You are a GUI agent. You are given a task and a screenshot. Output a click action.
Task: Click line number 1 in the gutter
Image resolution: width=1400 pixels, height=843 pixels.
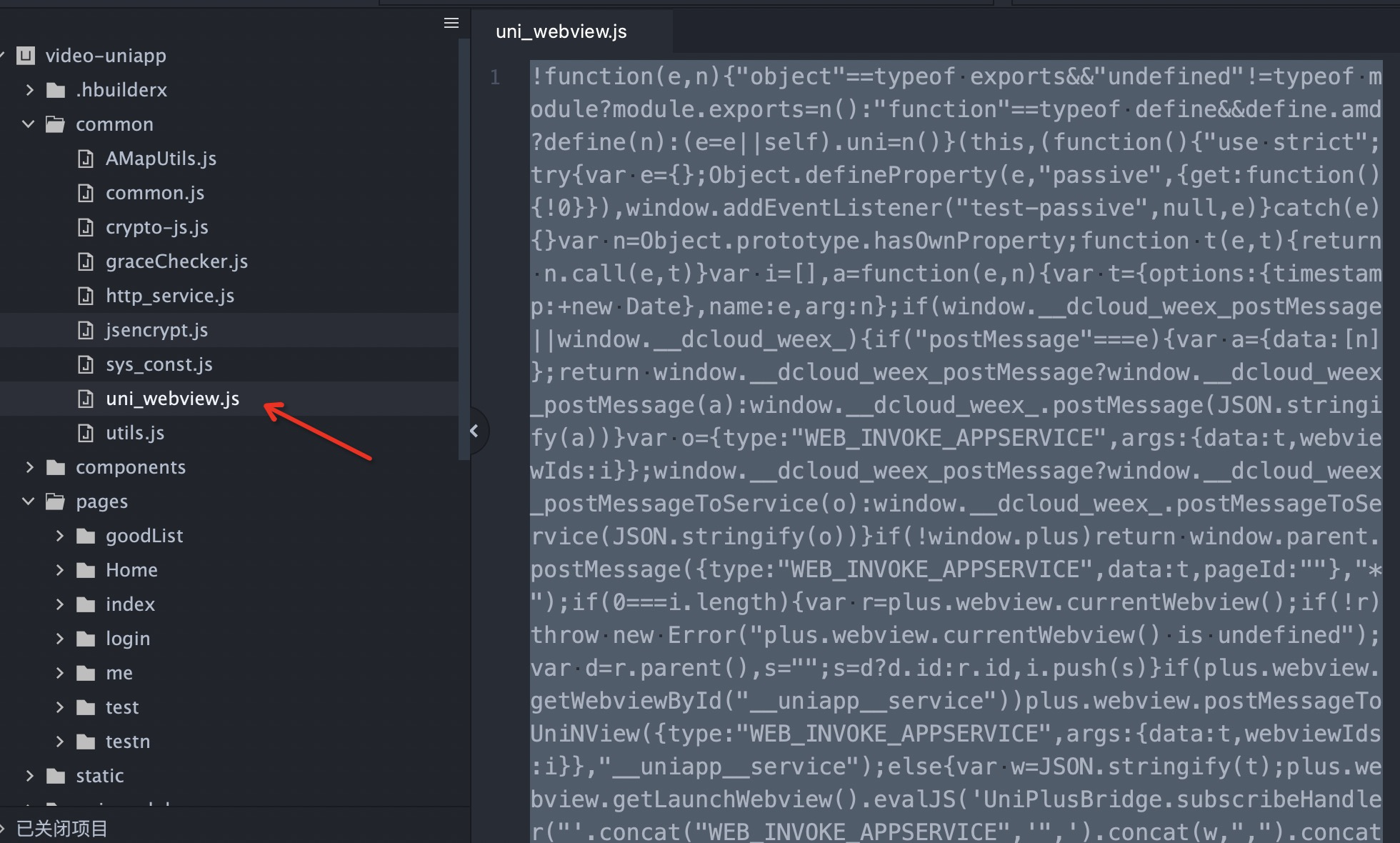coord(495,77)
